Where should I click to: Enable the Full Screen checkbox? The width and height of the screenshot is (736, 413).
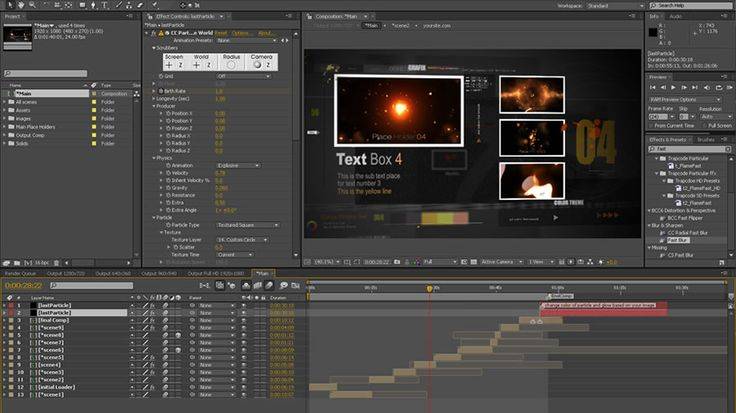point(704,126)
